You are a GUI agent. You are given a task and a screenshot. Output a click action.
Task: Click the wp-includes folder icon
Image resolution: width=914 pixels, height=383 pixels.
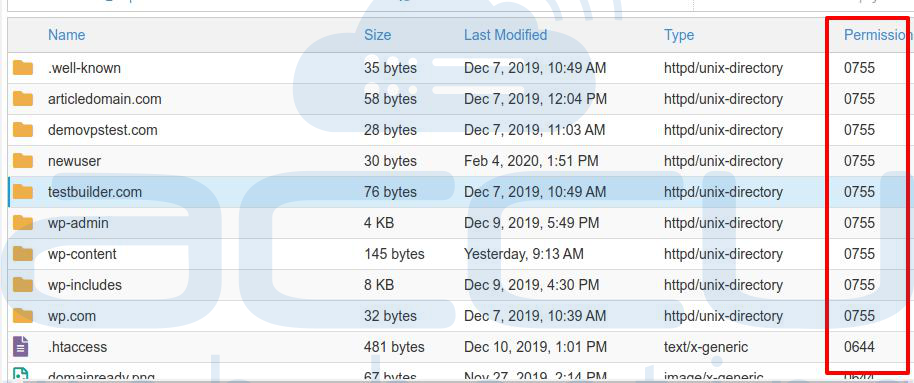[23, 284]
